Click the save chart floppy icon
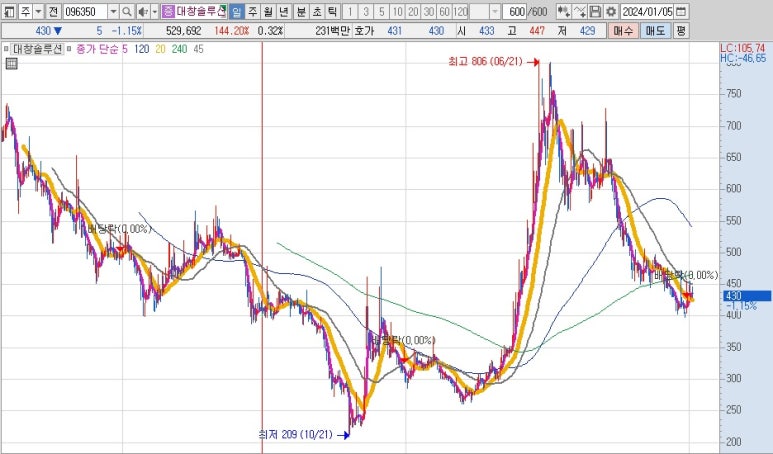This screenshot has width=773, height=454. point(596,11)
